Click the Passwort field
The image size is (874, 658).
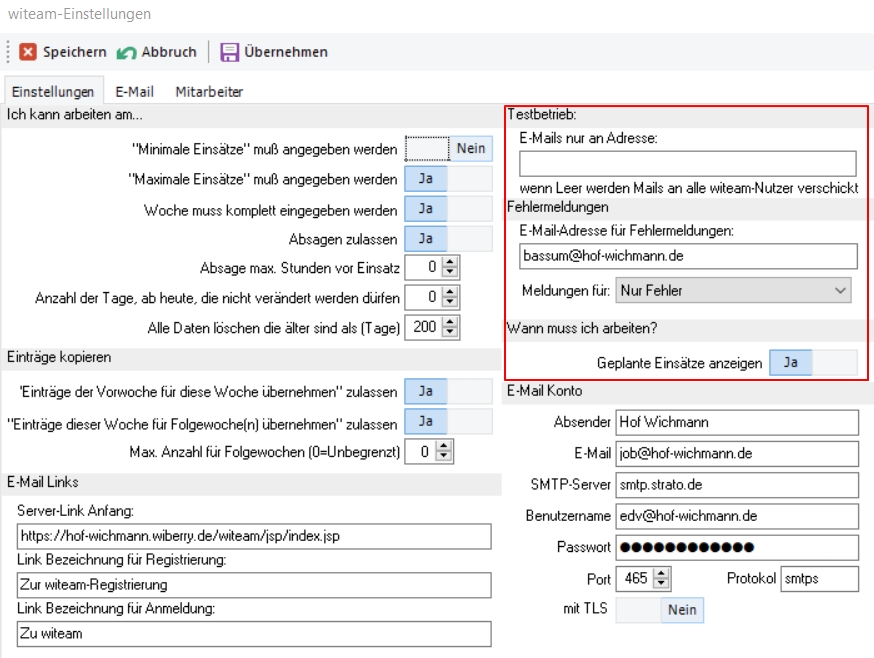(x=736, y=547)
